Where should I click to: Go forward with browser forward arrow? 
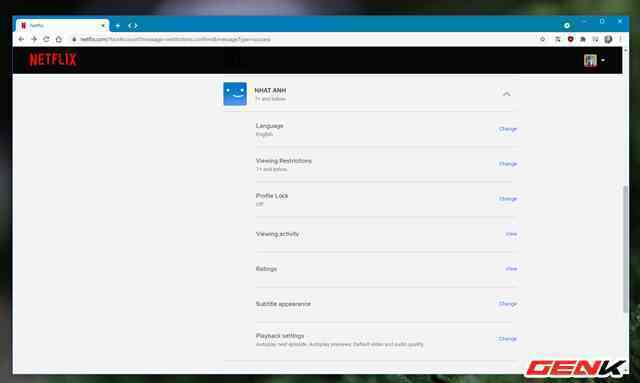point(34,39)
